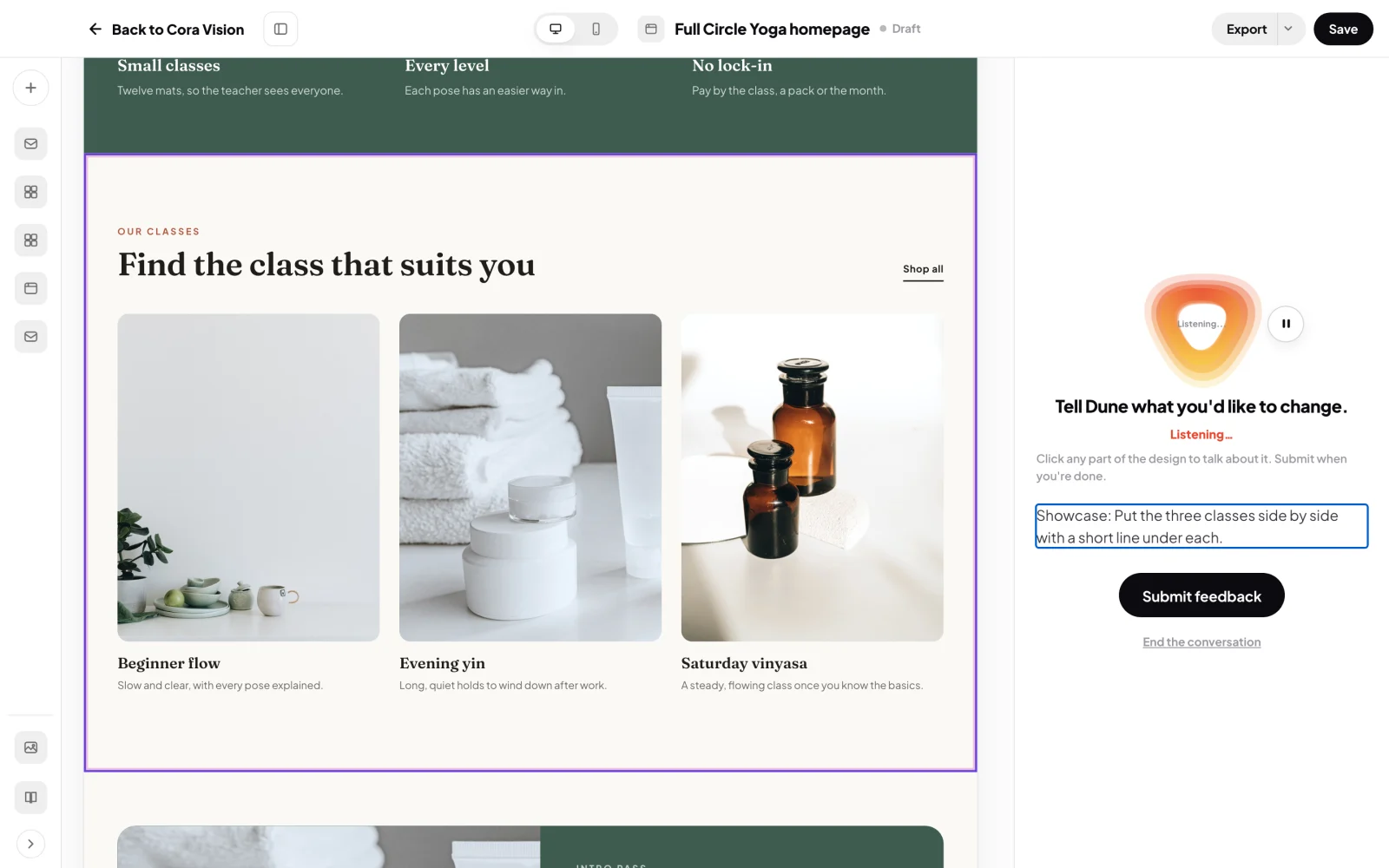Image resolution: width=1389 pixels, height=868 pixels.
Task: Click the OUR CLASSES eyebrow label
Action: pos(159,232)
